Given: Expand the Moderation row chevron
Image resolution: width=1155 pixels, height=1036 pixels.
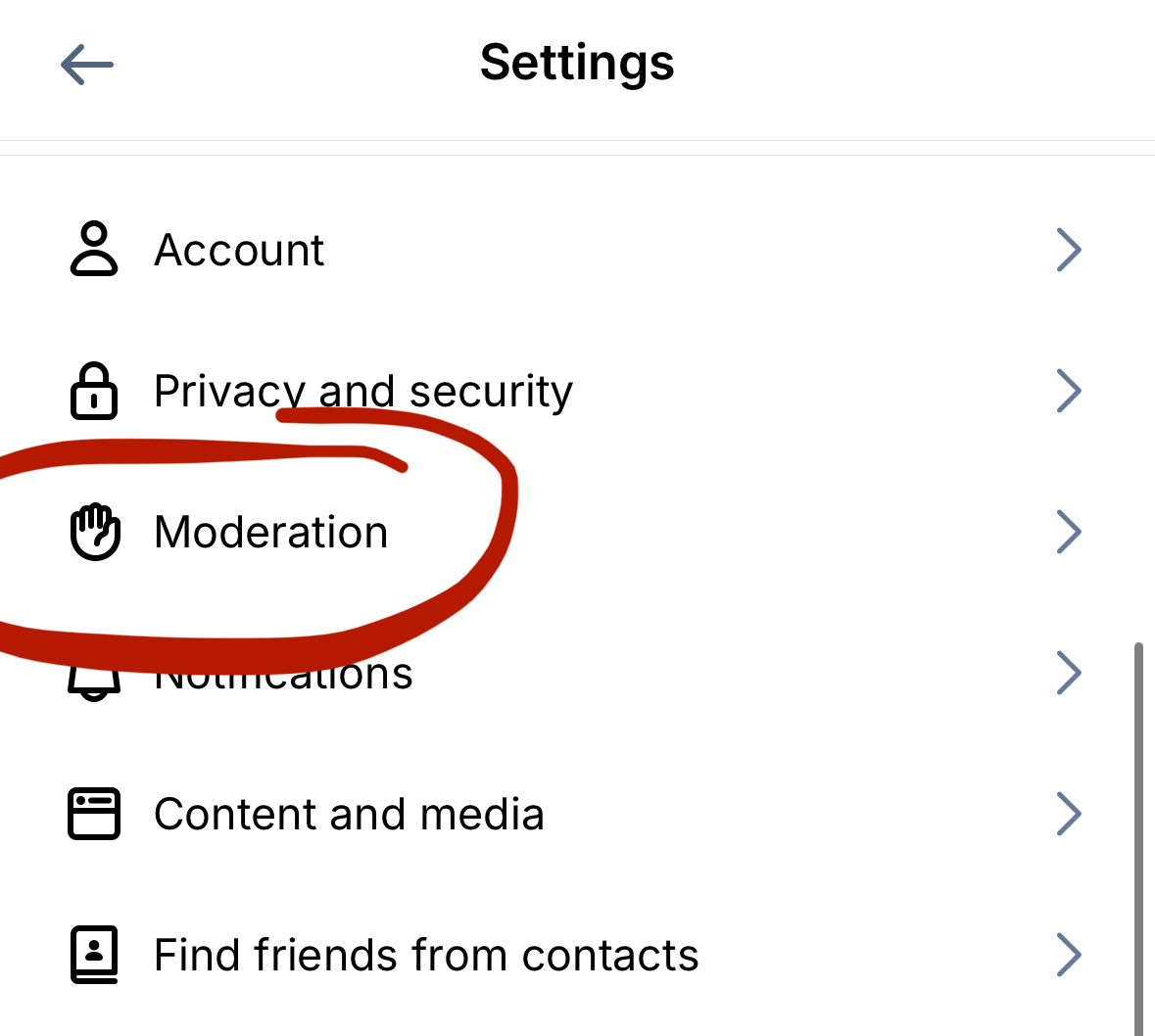Looking at the screenshot, I should (x=1069, y=532).
